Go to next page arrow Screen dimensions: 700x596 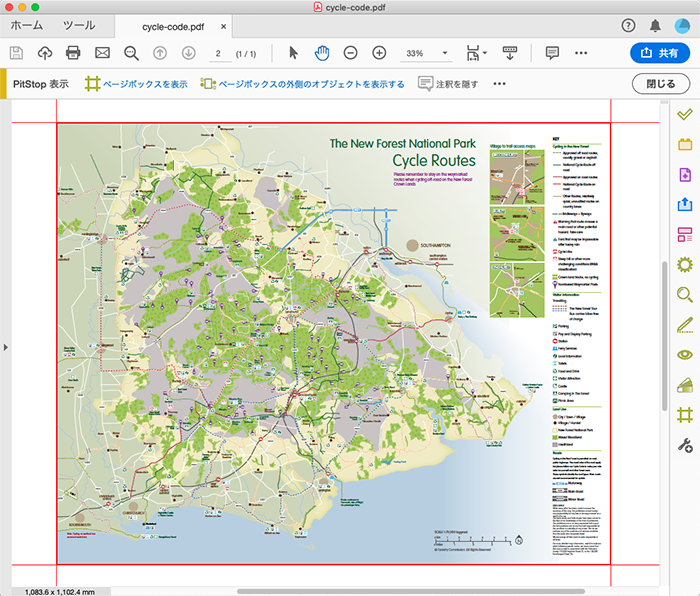tap(189, 53)
